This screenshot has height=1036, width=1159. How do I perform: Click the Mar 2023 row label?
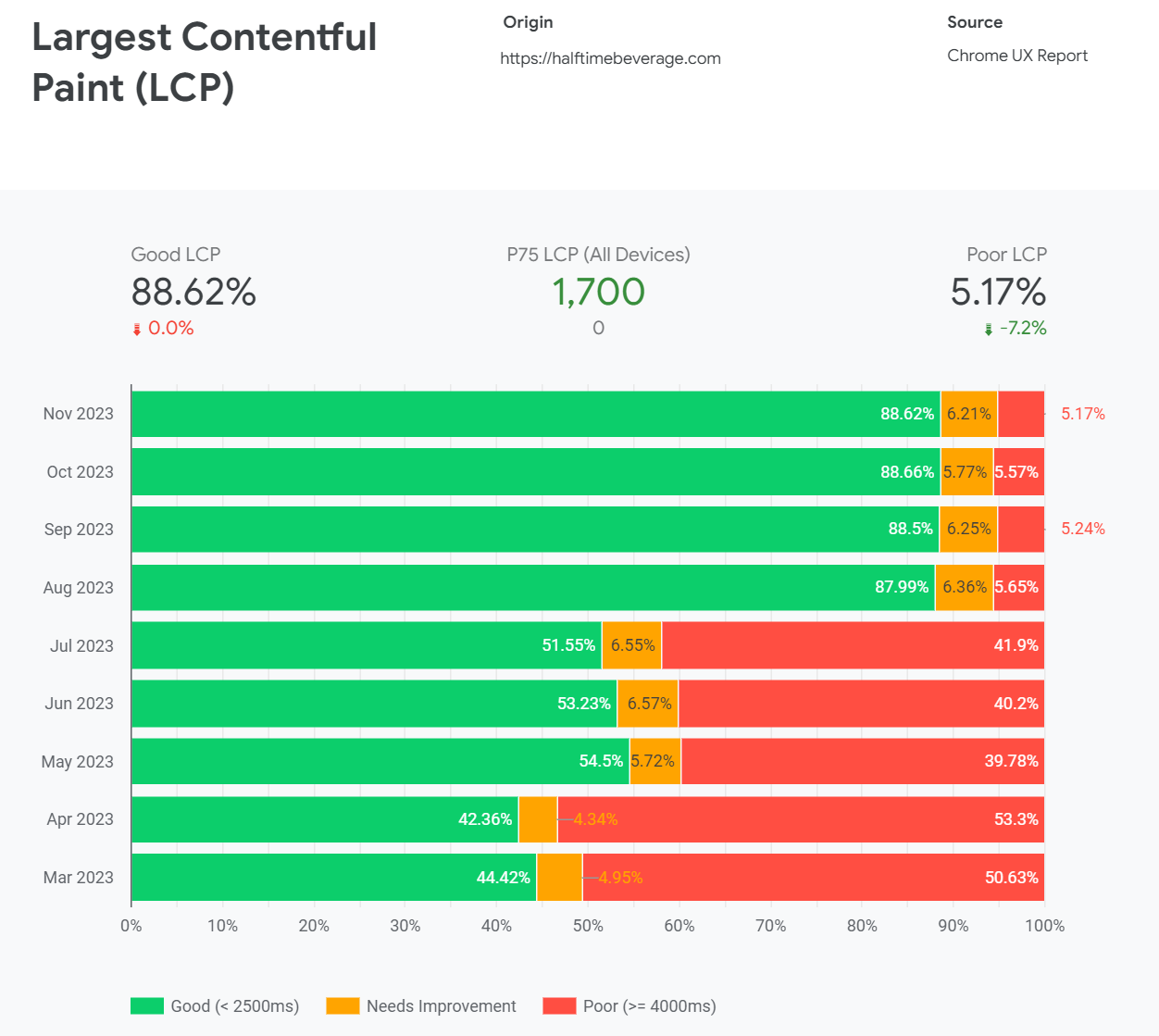click(79, 878)
